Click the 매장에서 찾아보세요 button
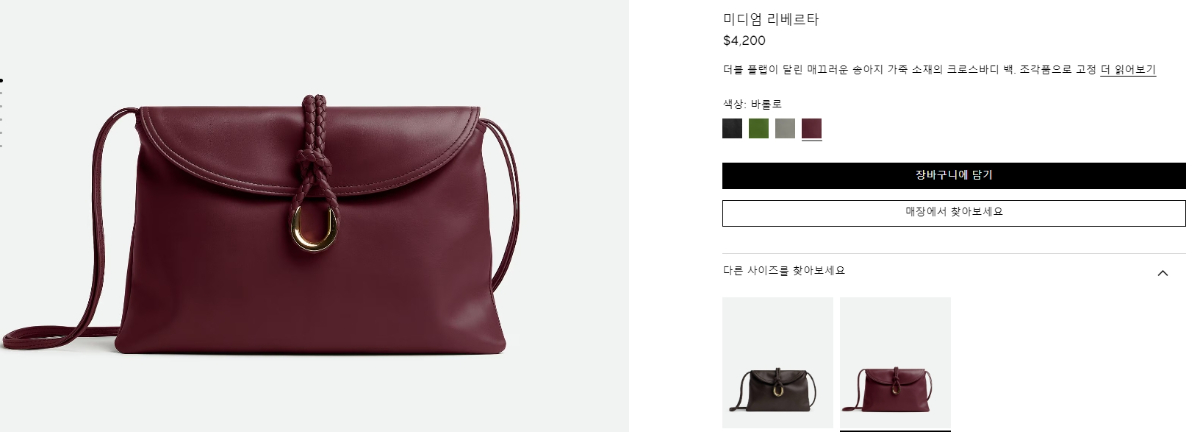The height and width of the screenshot is (432, 1200). 954,213
